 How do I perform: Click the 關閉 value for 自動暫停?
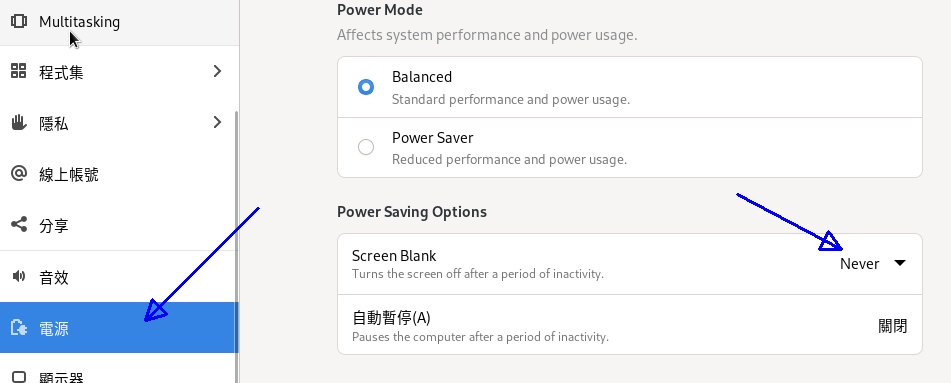coord(892,326)
